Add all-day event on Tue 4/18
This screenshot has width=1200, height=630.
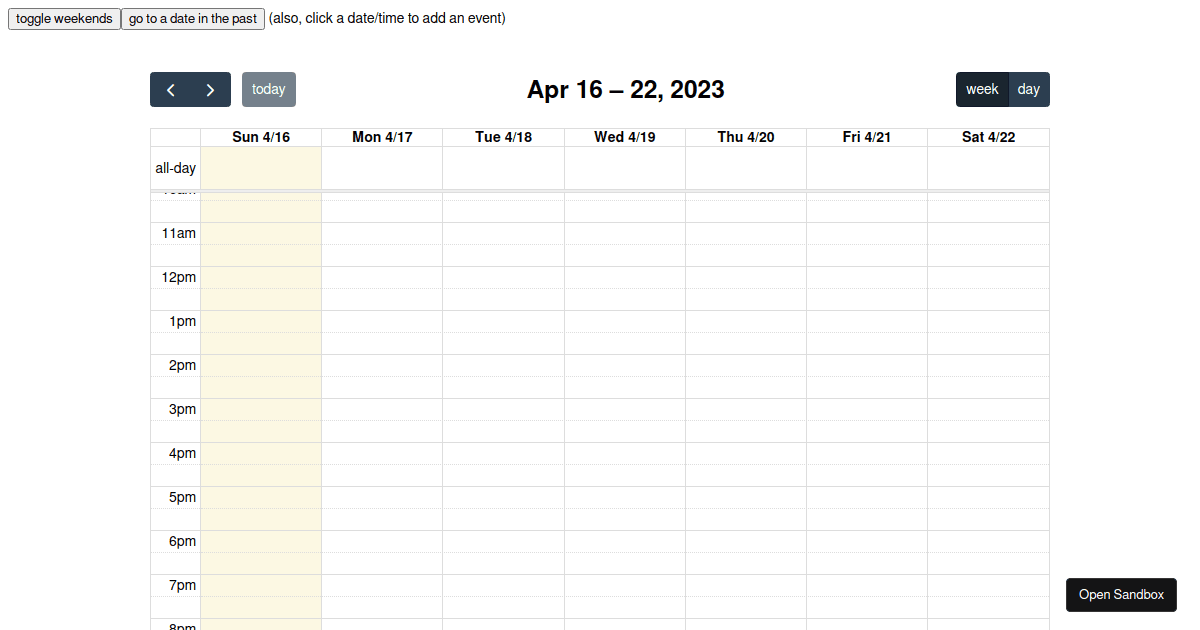coord(504,168)
